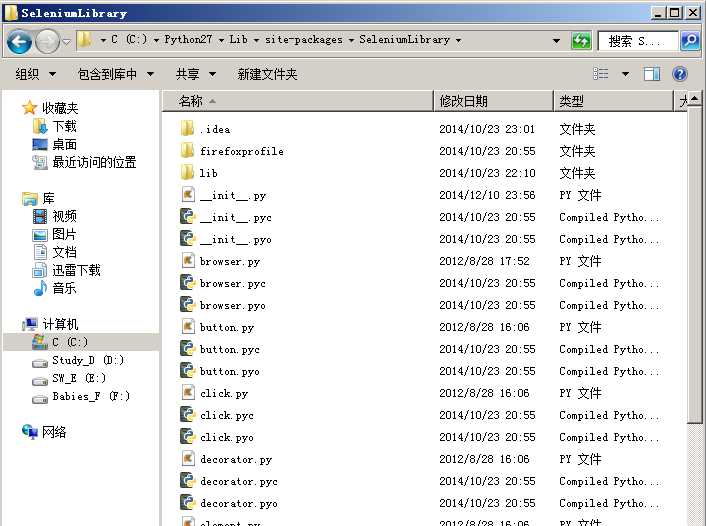Screen dimensions: 706x526
Task: Open the 包含到库中 menu
Action: pos(116,74)
